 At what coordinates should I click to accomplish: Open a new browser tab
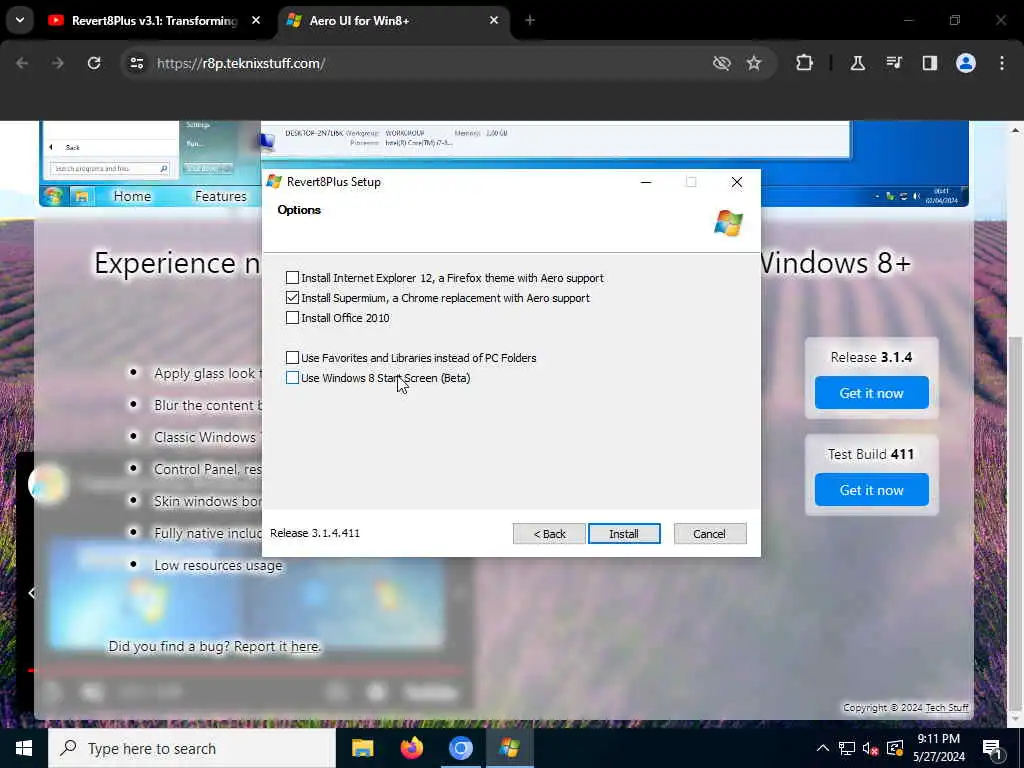pos(530,21)
